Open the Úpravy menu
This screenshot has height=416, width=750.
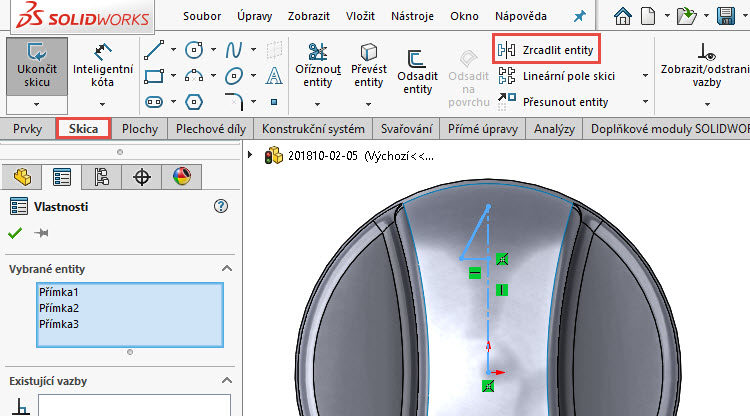point(254,16)
